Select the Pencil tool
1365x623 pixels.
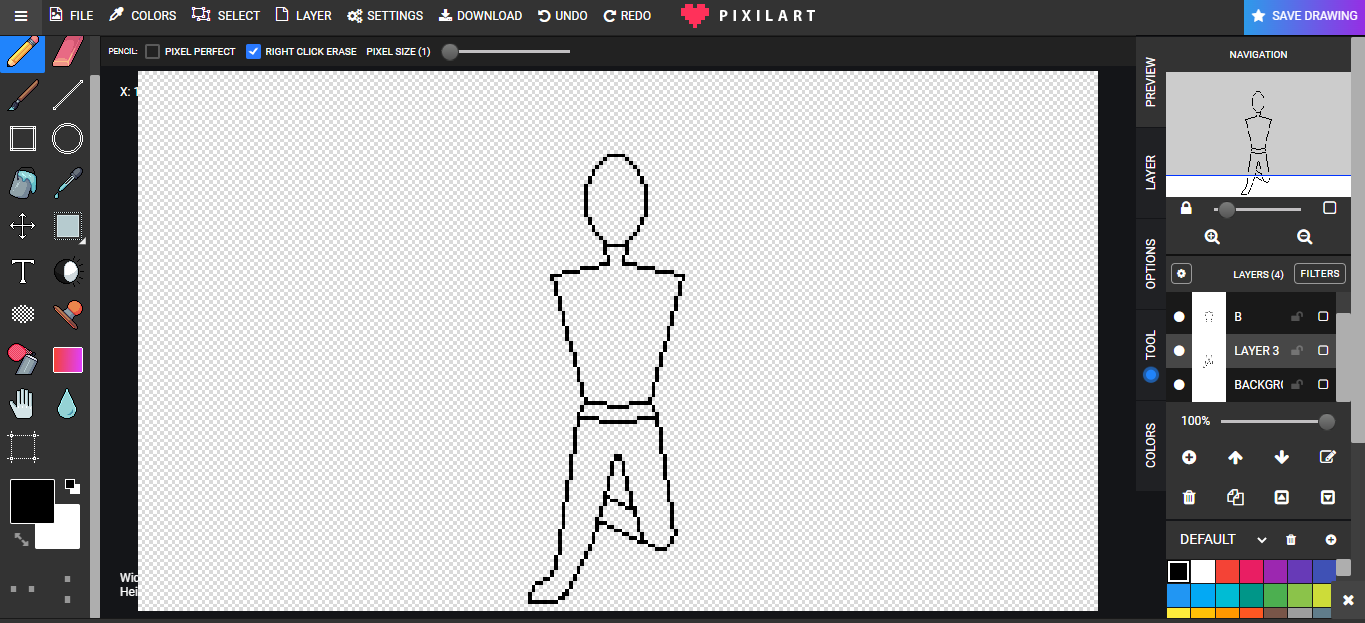click(x=23, y=52)
